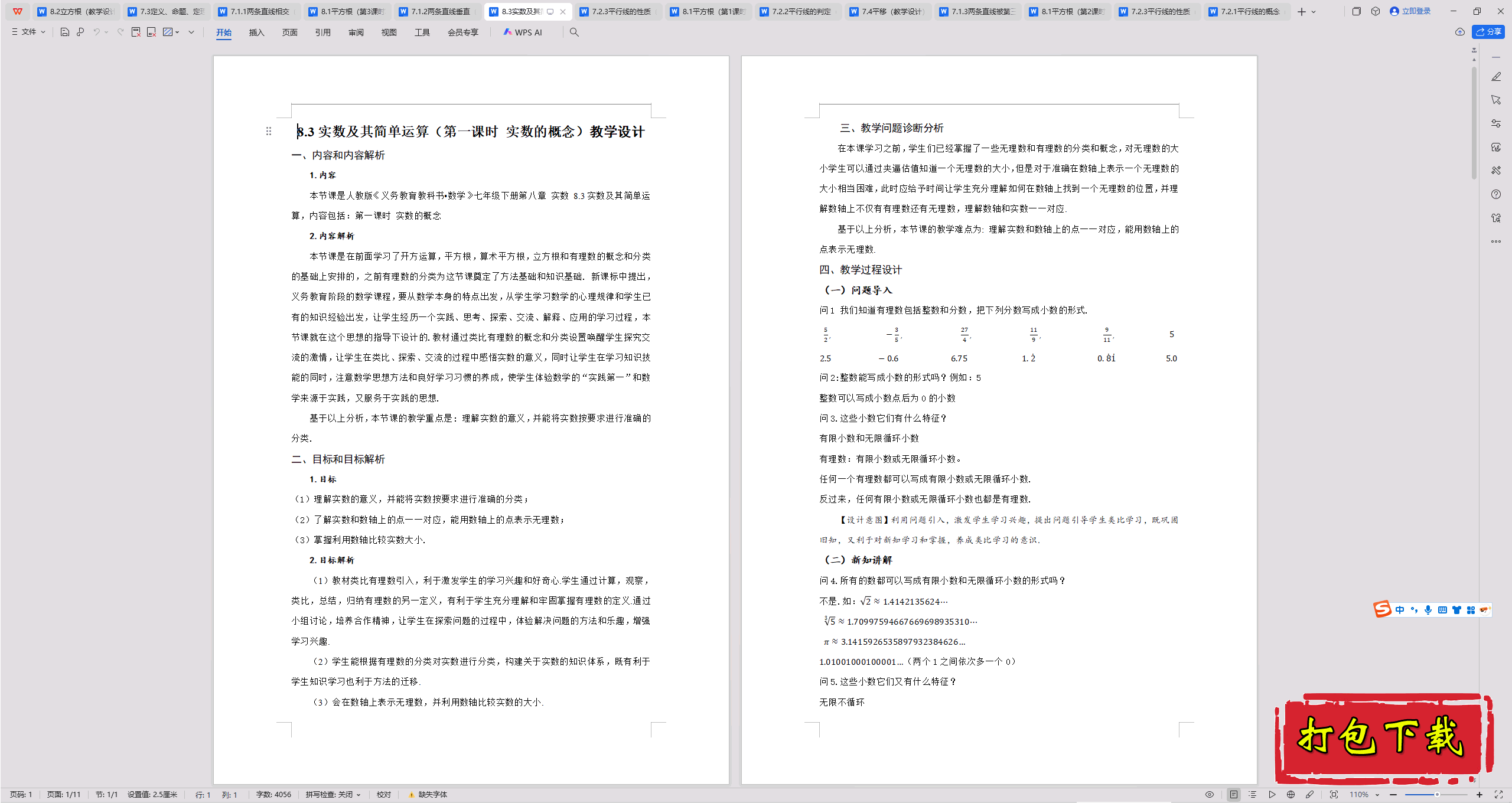This screenshot has width=1512, height=803.
Task: Click the reading play-mode icon in status bar
Action: [x=1272, y=795]
